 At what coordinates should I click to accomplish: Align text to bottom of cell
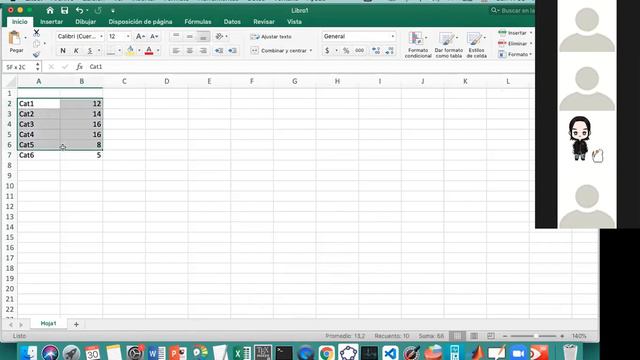pos(203,36)
